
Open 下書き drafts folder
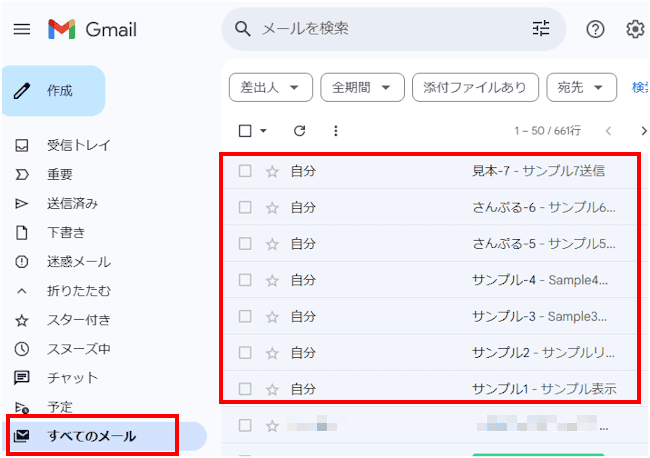[66, 233]
